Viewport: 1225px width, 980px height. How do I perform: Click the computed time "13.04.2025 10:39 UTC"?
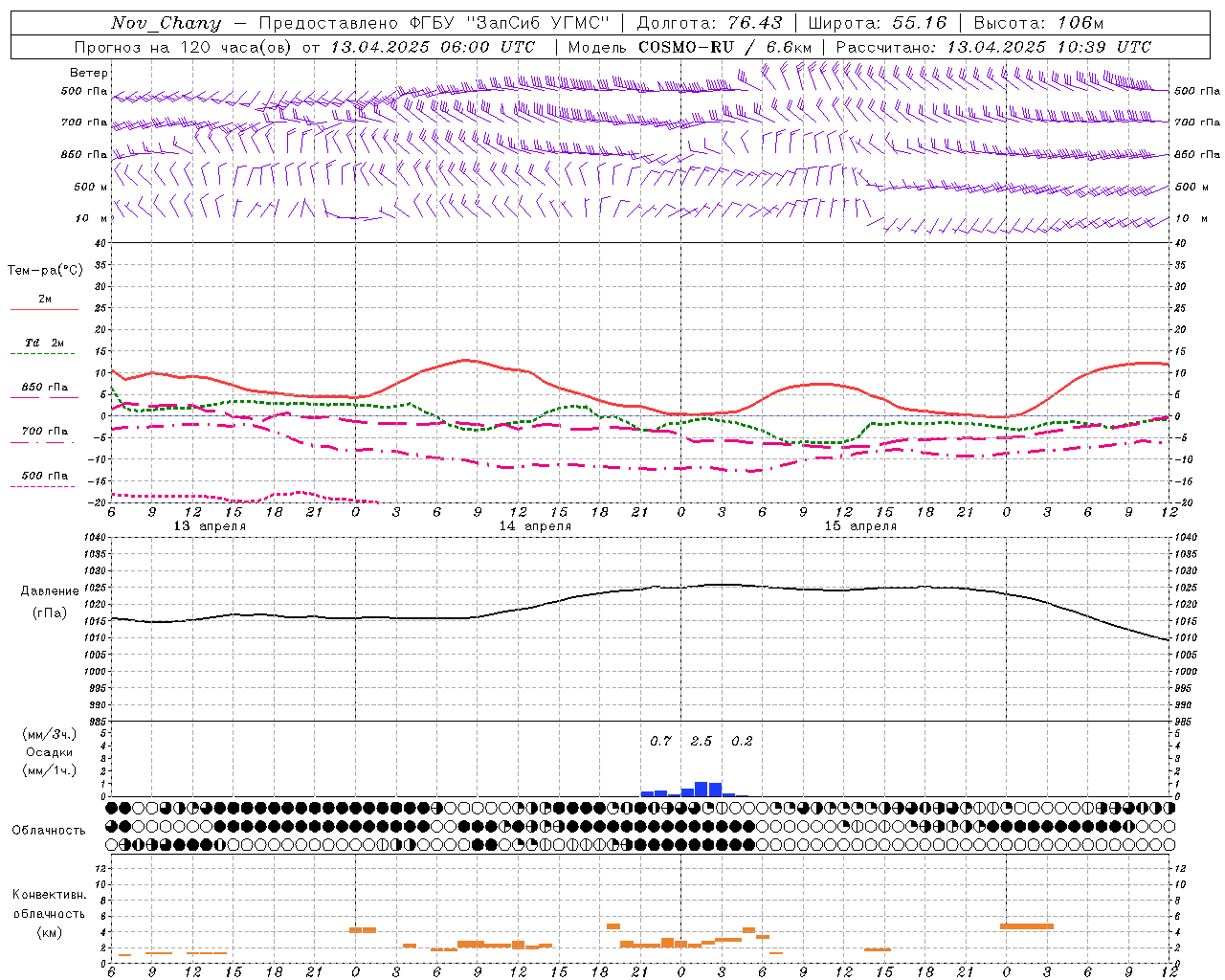pyautogui.click(x=1049, y=47)
